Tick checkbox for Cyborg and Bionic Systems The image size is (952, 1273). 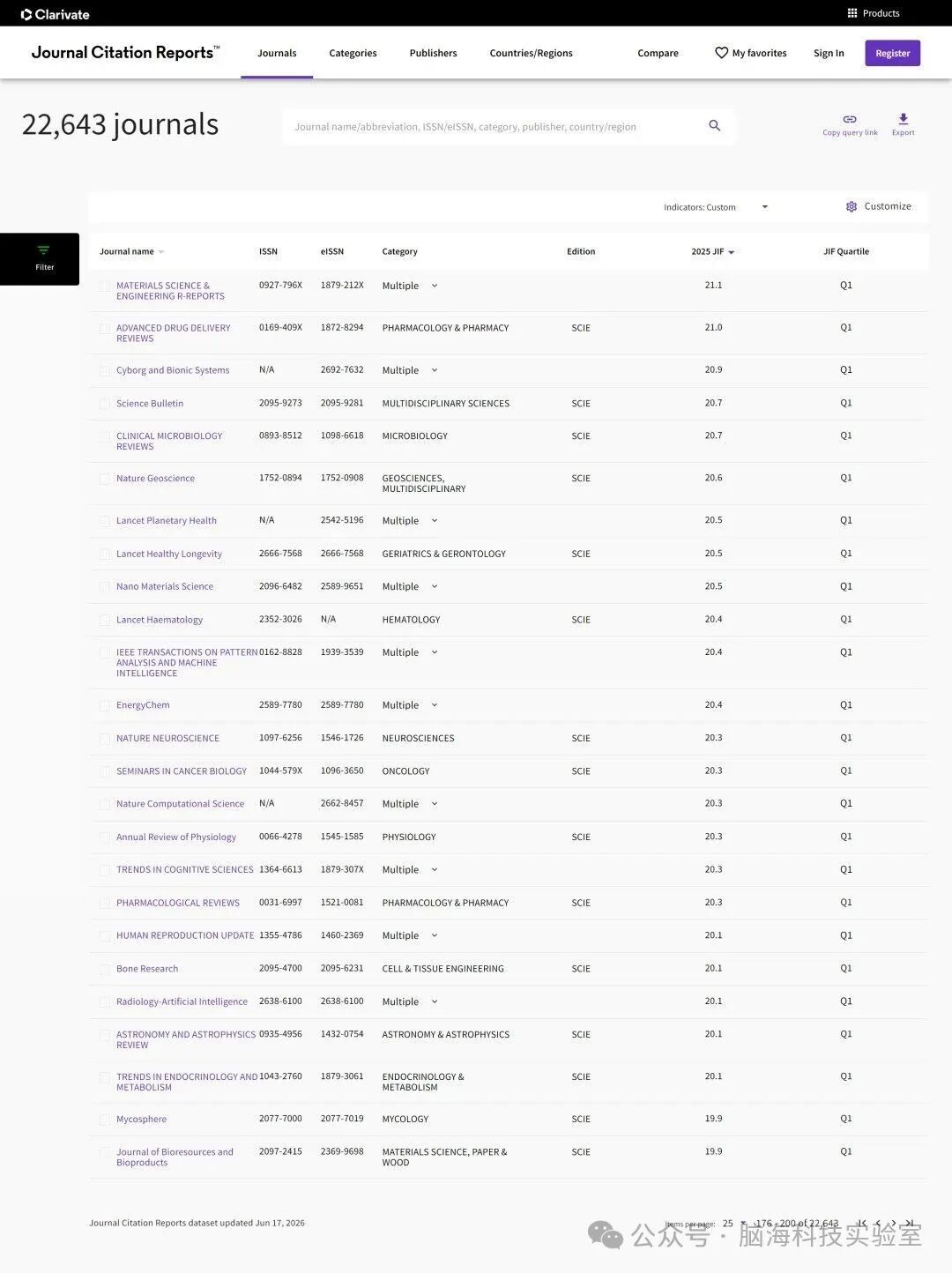click(x=105, y=371)
